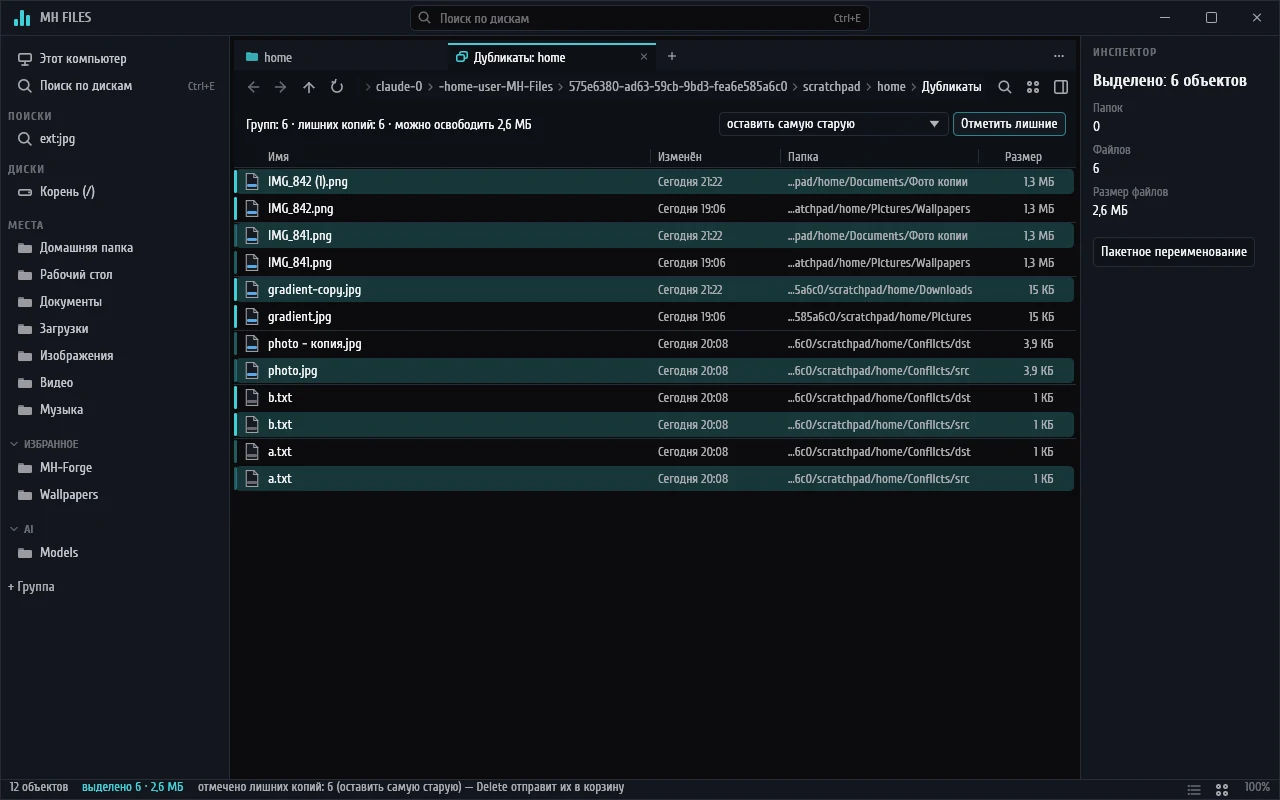Click the "Поиск по дискам" search field
Screen dimensions: 1280x800
(x=640, y=18)
